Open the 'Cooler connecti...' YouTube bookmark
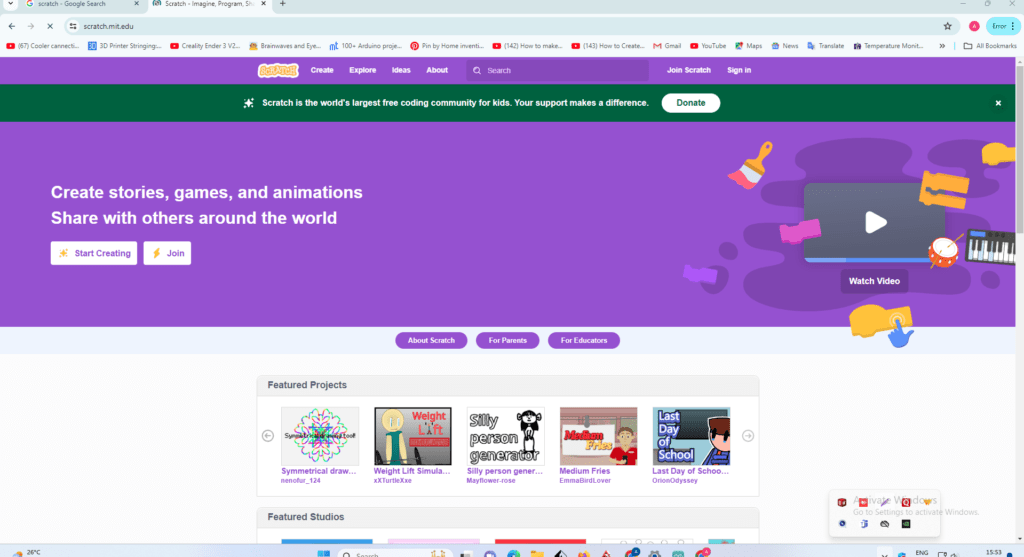 point(42,46)
